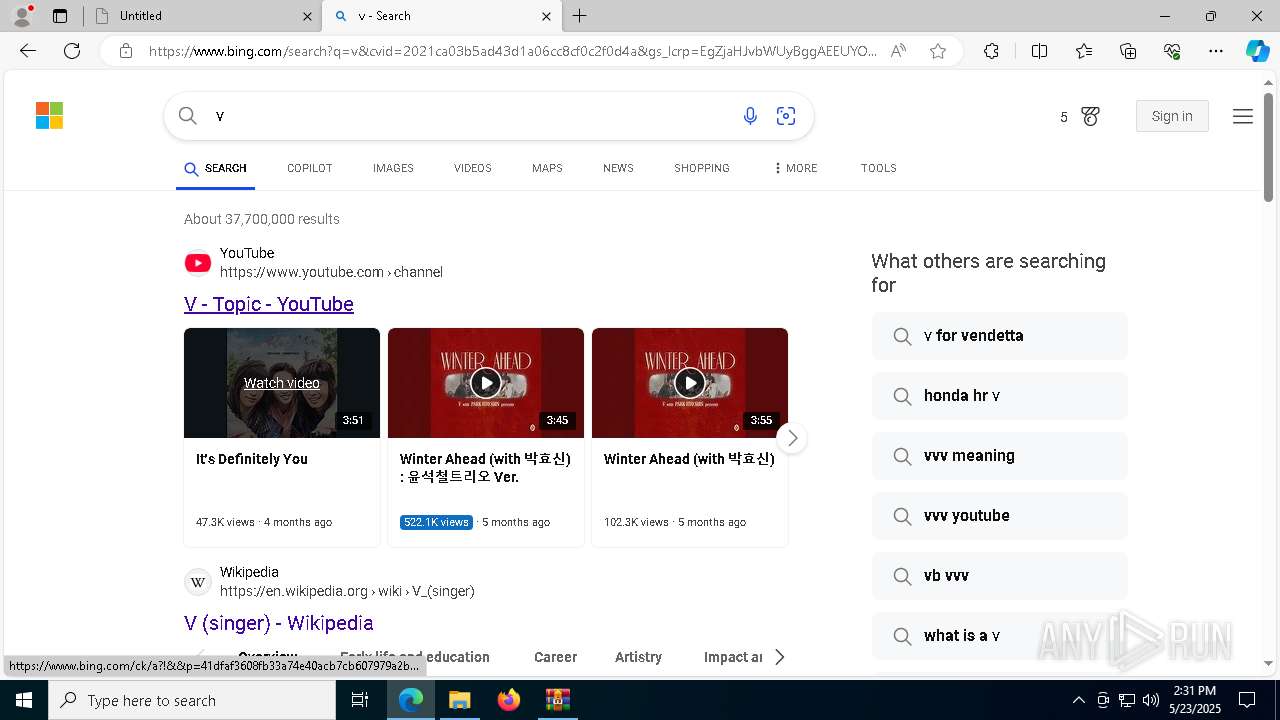Viewport: 1280px width, 720px height.
Task: Toggle read aloud in address bar
Action: 898,51
